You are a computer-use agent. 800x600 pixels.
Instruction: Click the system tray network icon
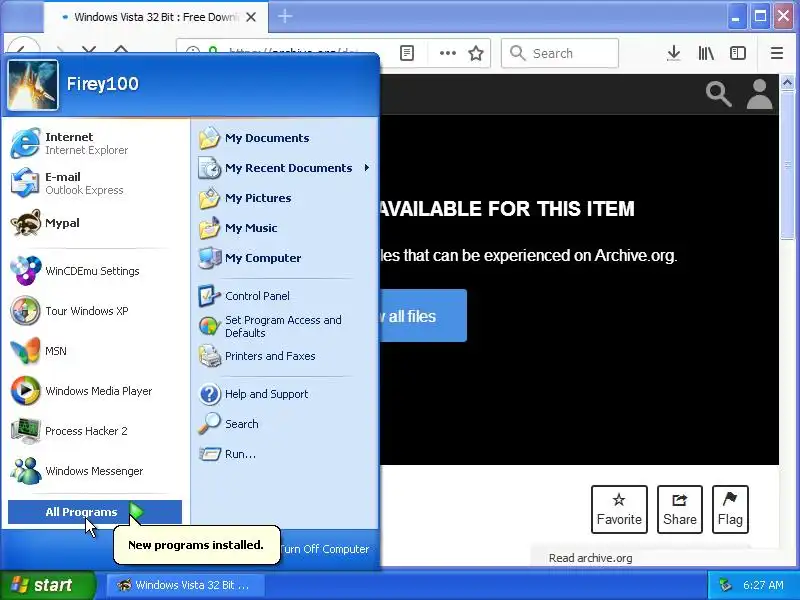[725, 585]
